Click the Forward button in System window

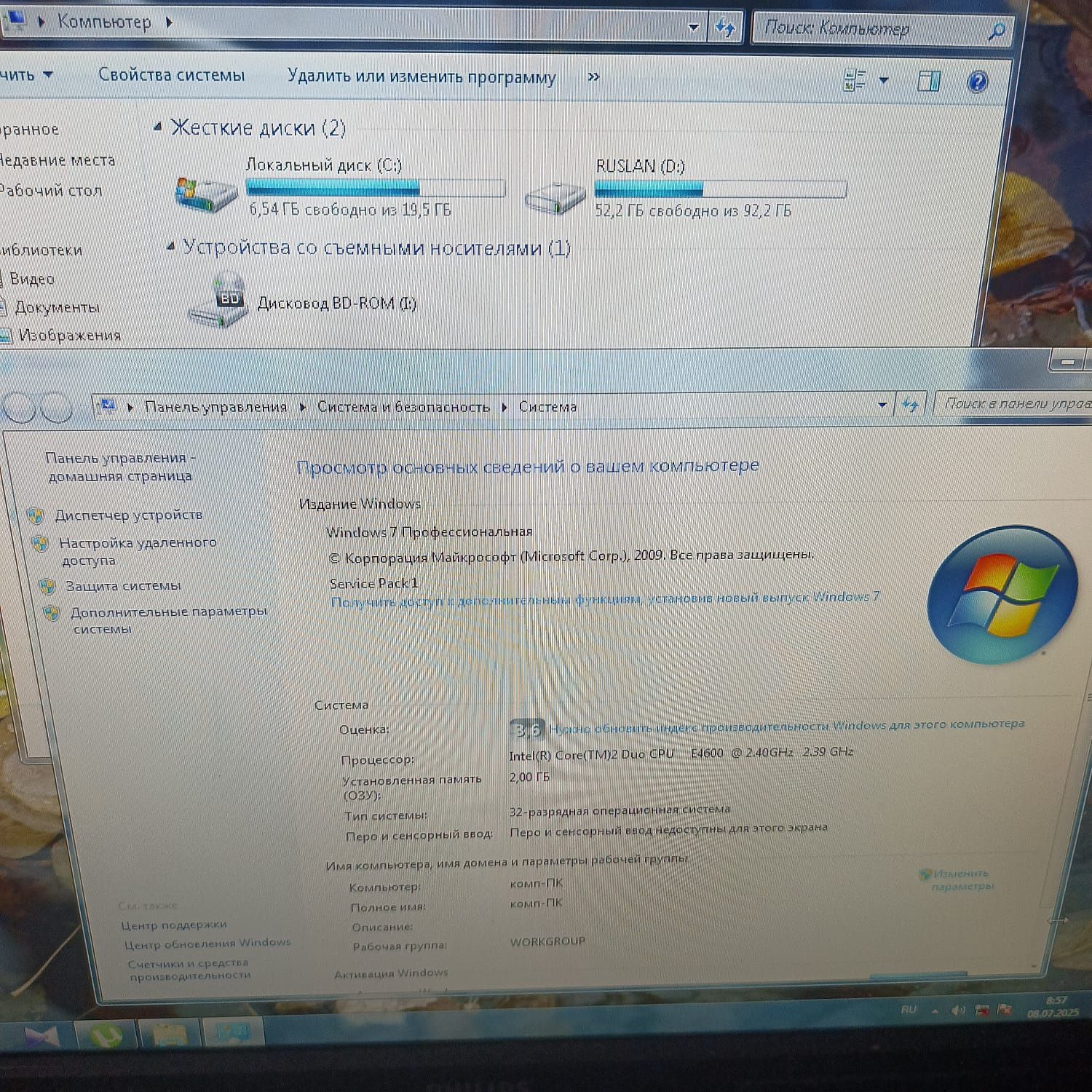[x=56, y=408]
